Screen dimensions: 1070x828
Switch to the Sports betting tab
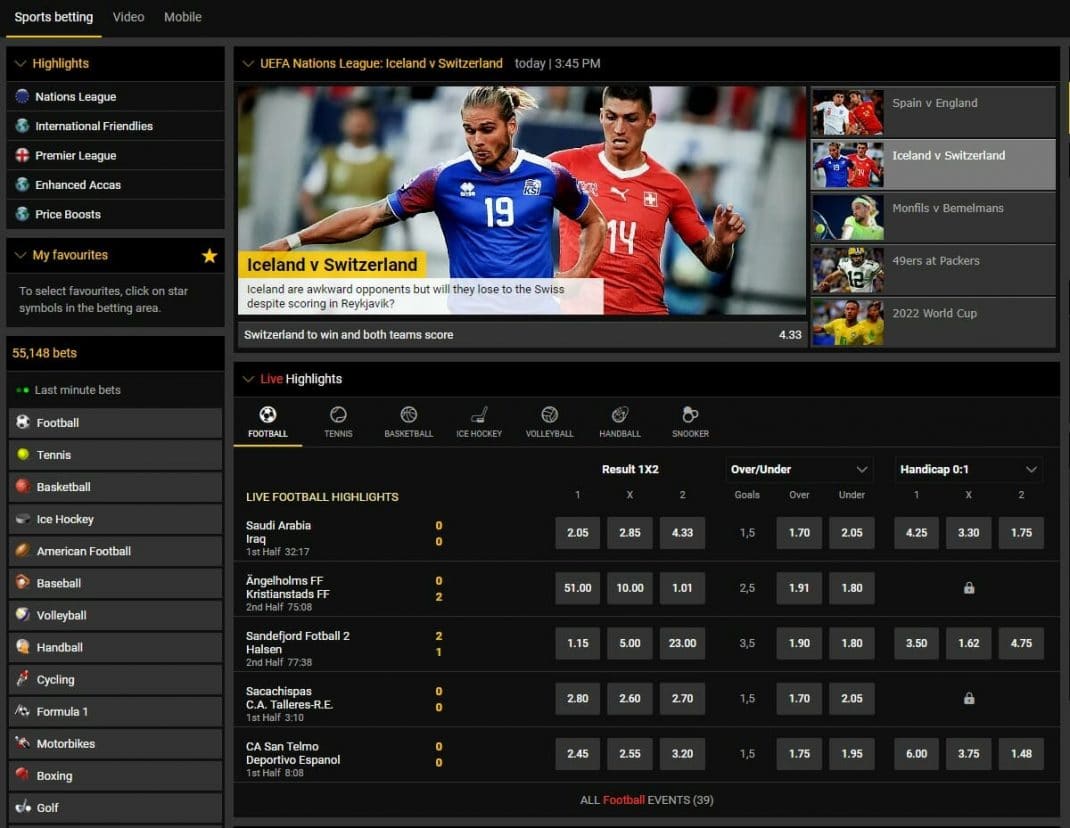[54, 17]
